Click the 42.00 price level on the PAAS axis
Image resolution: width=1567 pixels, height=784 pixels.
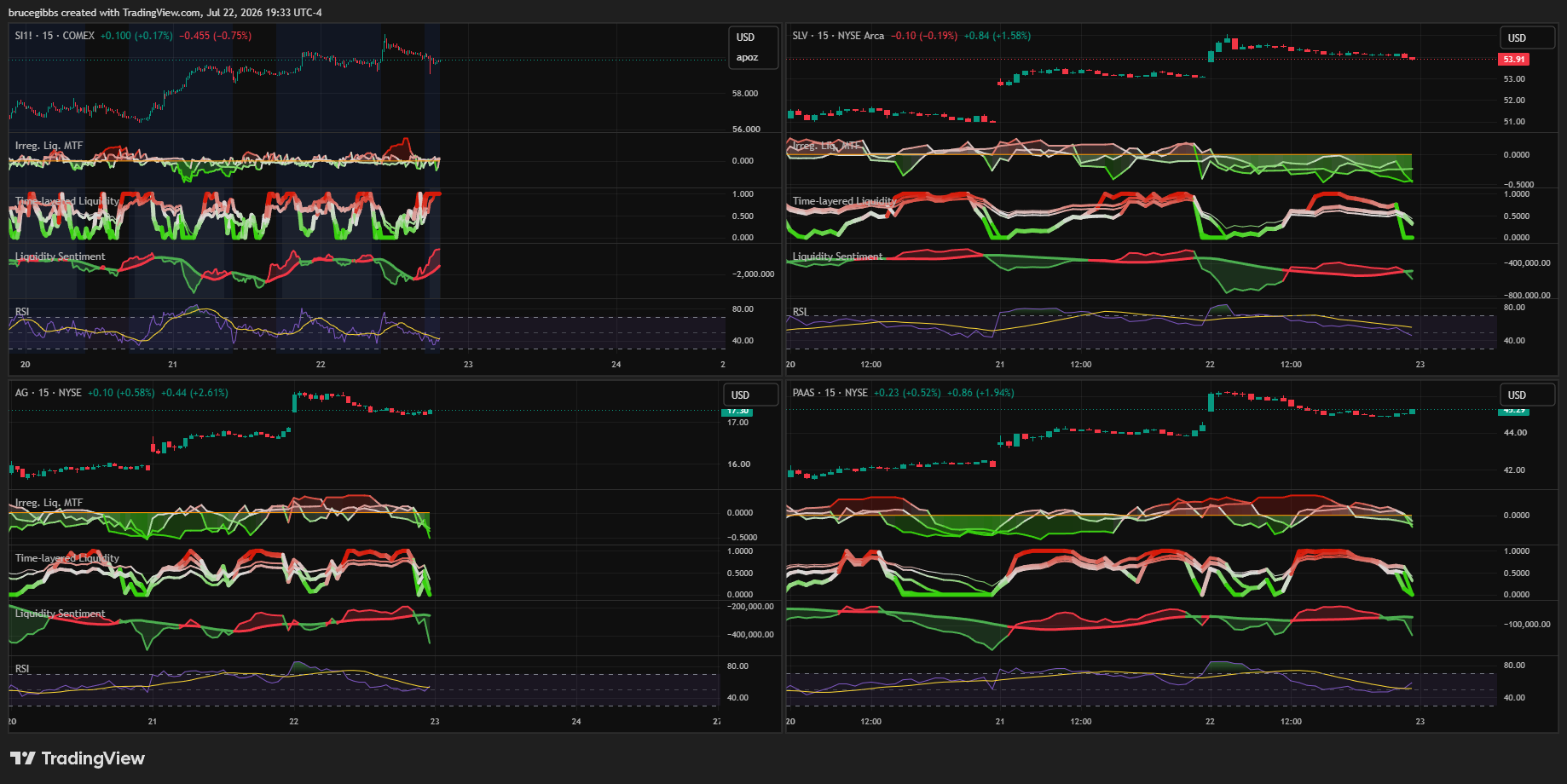pyautogui.click(x=1515, y=470)
